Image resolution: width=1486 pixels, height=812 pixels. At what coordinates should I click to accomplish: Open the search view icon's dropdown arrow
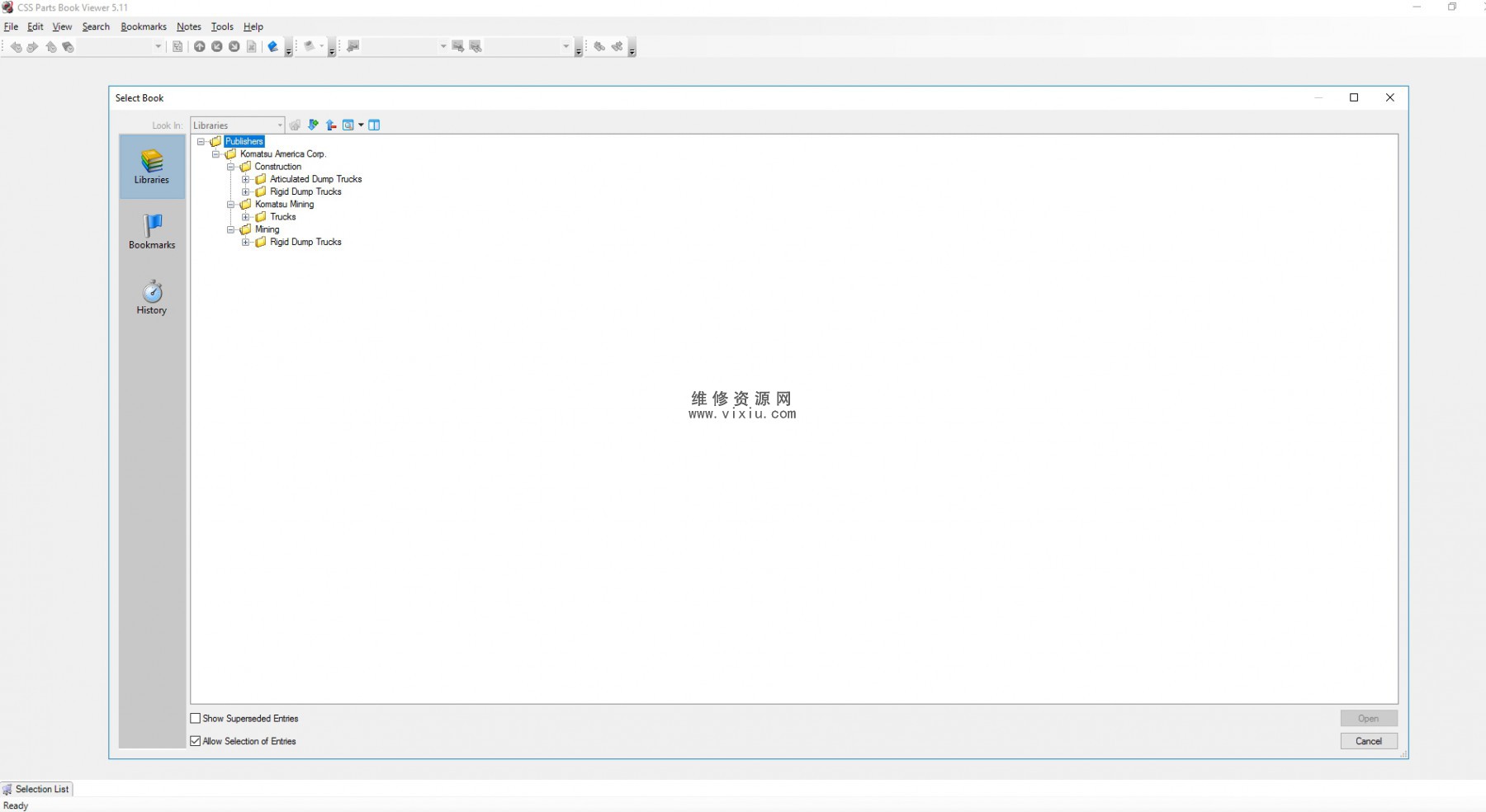(361, 125)
